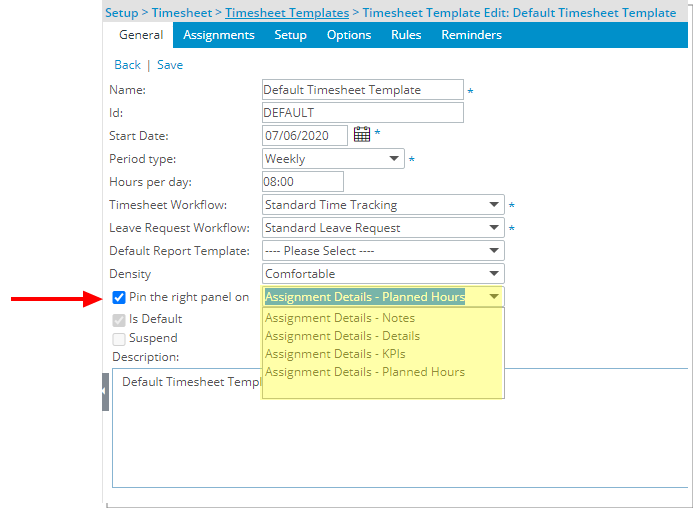Screen dimensions: 693x508
Task: Click the Back link
Action: point(127,65)
